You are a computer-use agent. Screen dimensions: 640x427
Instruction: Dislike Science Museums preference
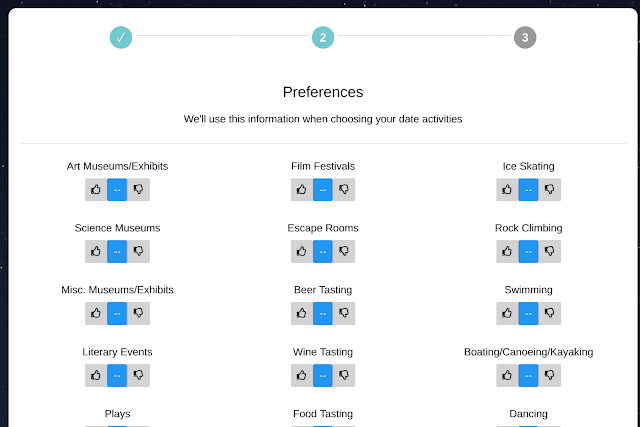click(x=139, y=251)
